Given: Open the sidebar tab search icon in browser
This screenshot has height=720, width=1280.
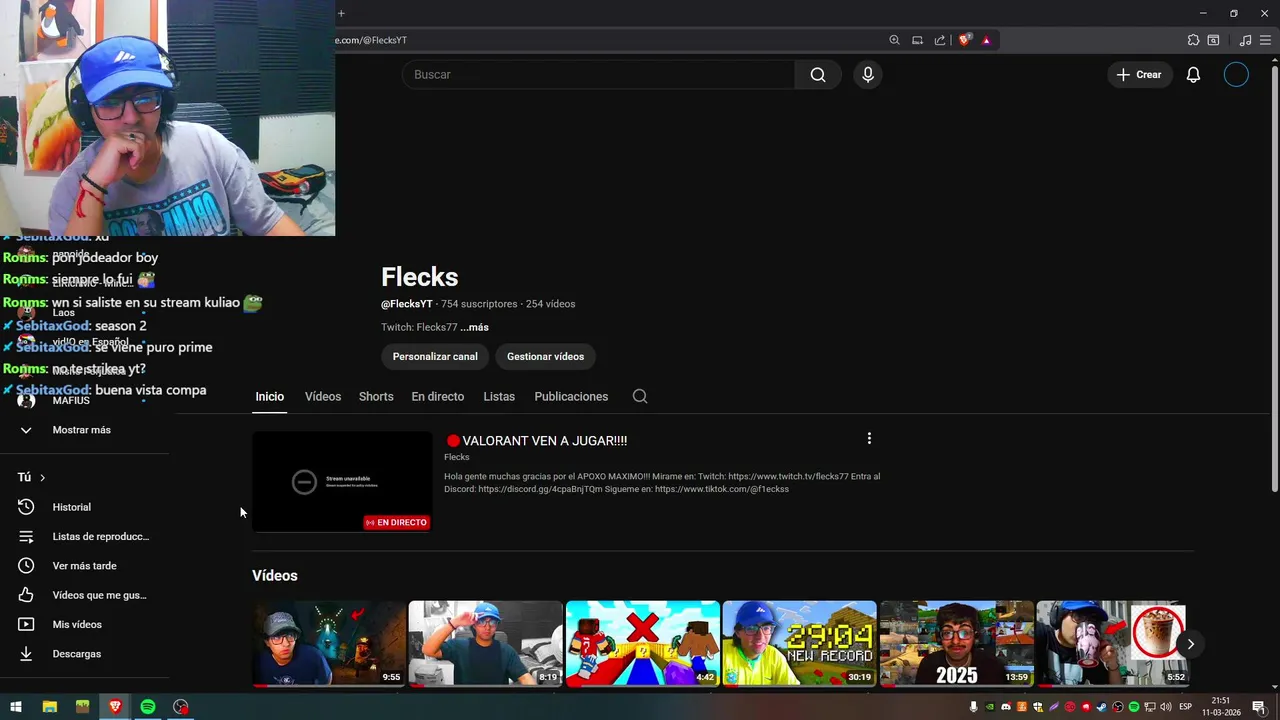Looking at the screenshot, I should (1213, 40).
